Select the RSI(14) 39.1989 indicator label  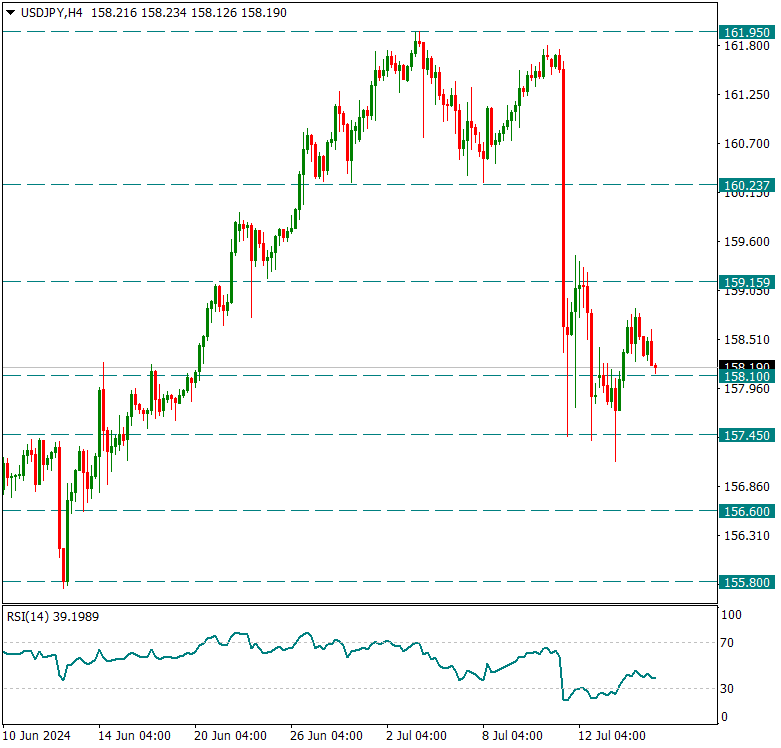coord(53,617)
